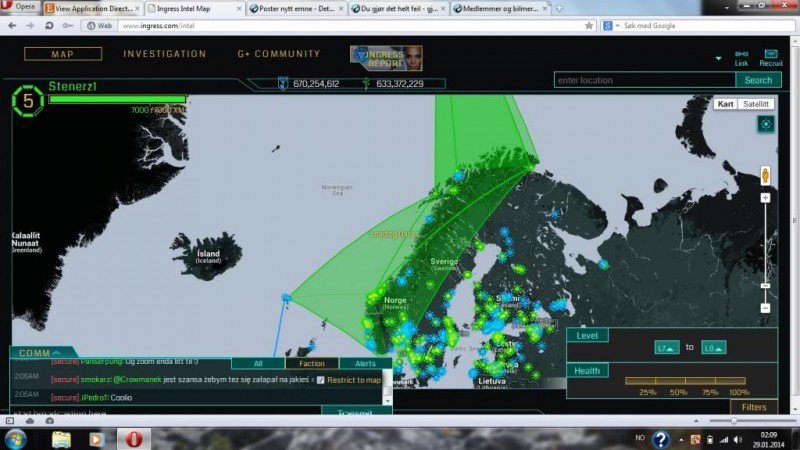Click the Transmit button

[x=355, y=411]
